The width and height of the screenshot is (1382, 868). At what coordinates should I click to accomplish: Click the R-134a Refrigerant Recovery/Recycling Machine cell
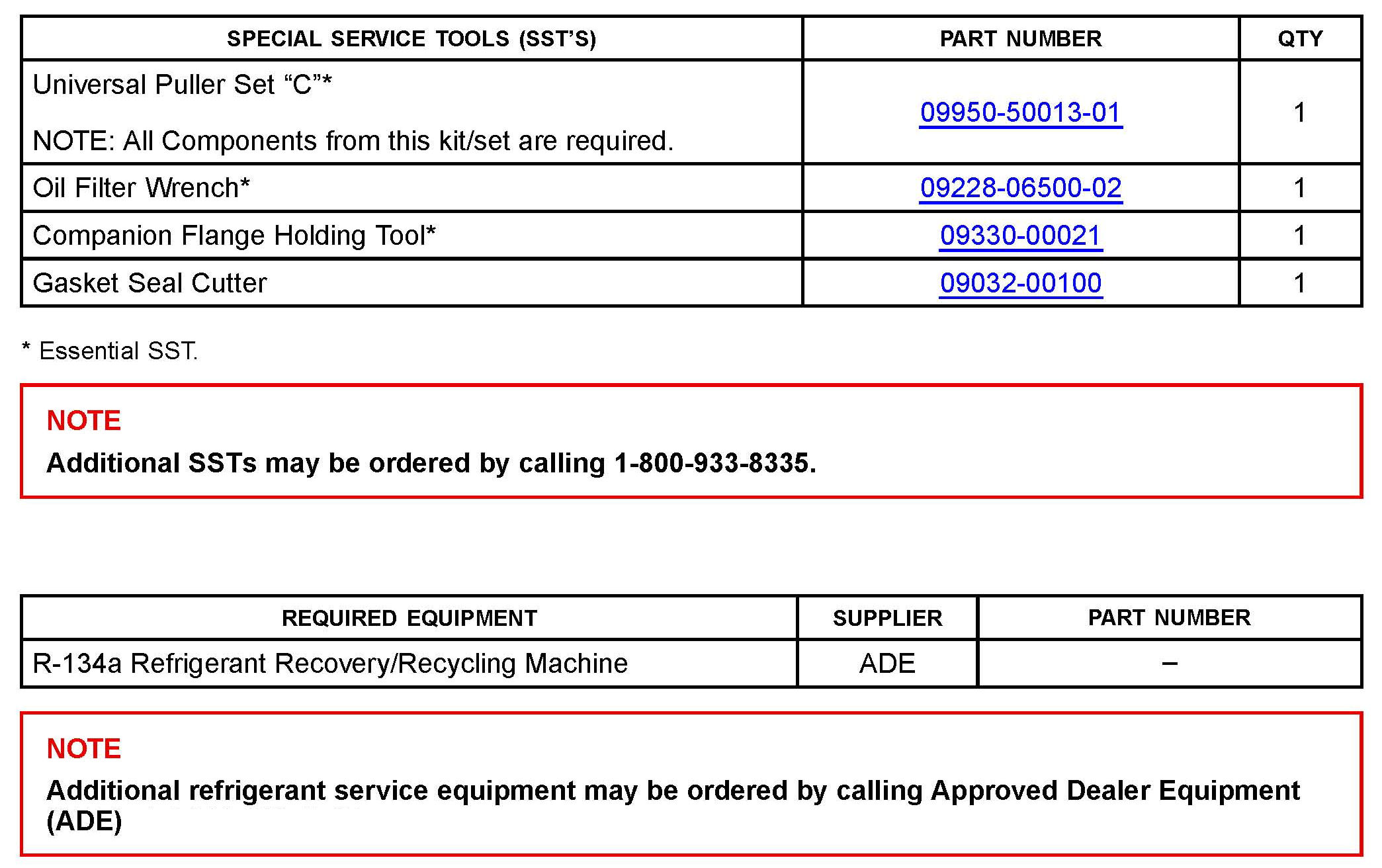[x=330, y=663]
